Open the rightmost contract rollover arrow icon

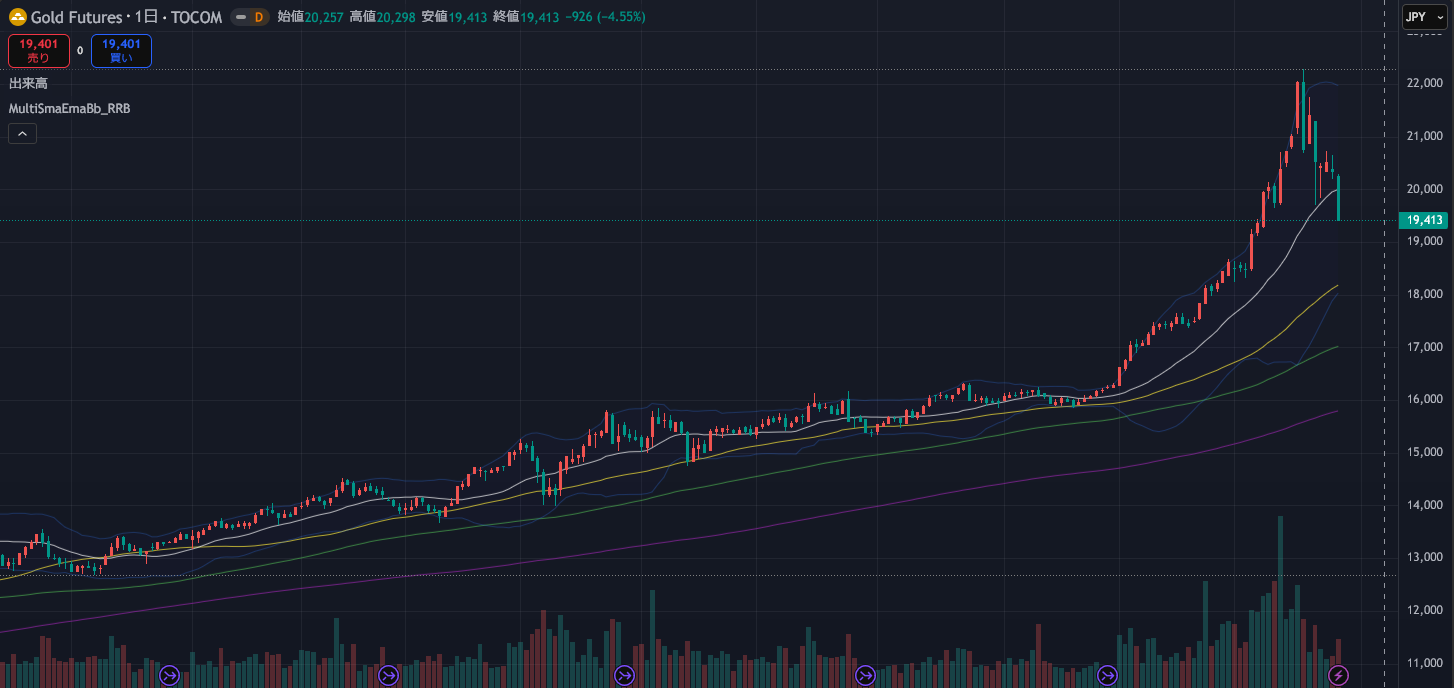click(x=1108, y=676)
